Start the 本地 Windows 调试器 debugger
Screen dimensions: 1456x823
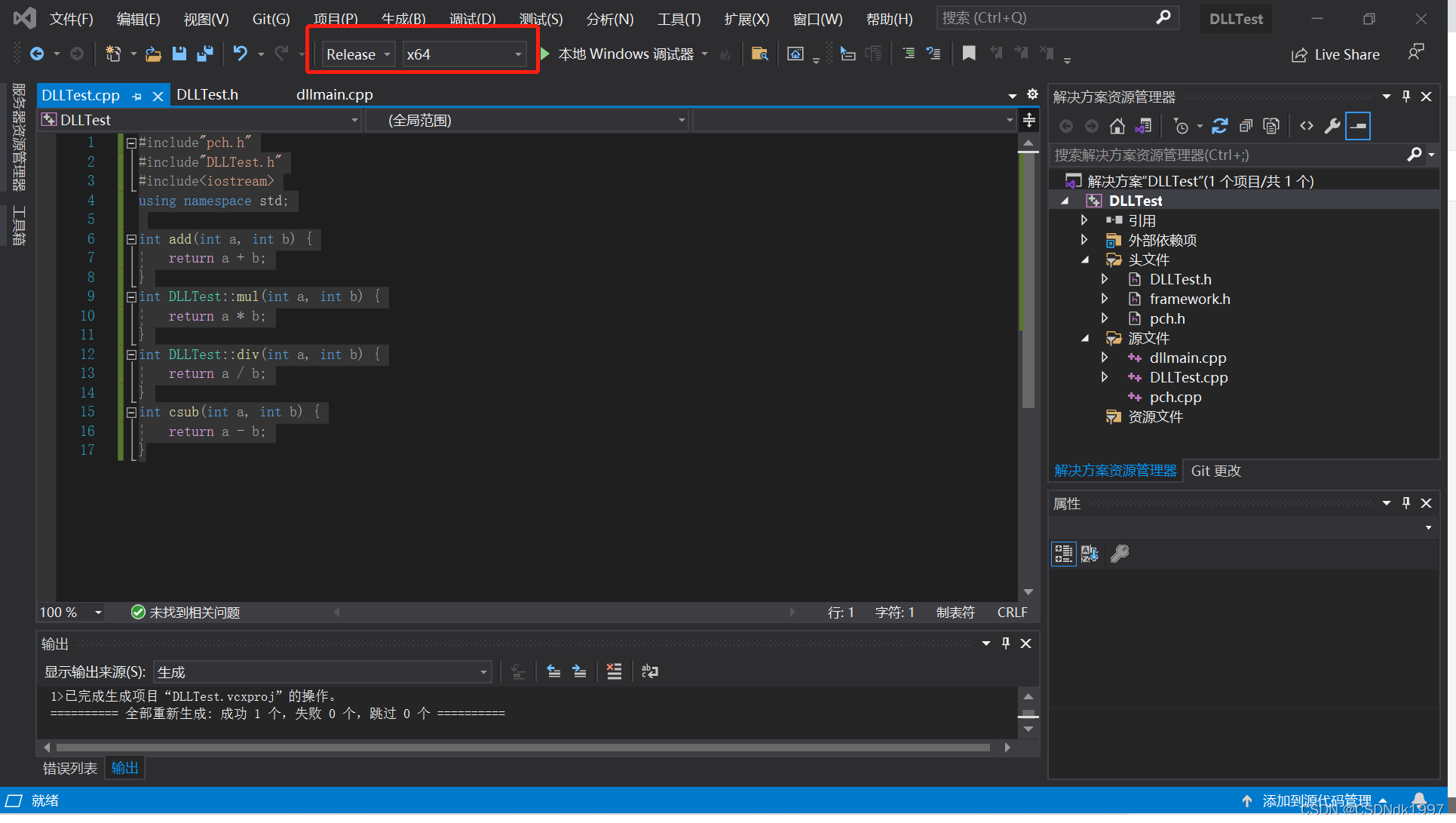coord(618,54)
